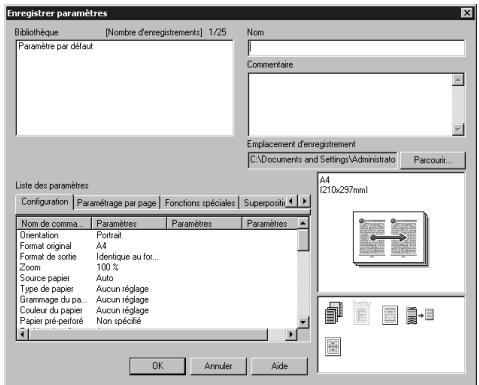Screen dimensions: 479x385
Task: Click the stacked pages collate icon
Action: click(x=334, y=313)
